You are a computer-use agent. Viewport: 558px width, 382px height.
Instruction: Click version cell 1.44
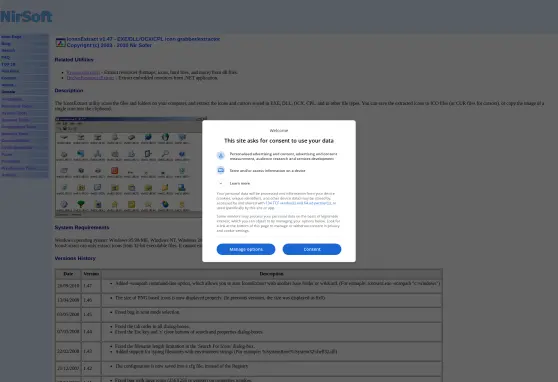click(91, 331)
